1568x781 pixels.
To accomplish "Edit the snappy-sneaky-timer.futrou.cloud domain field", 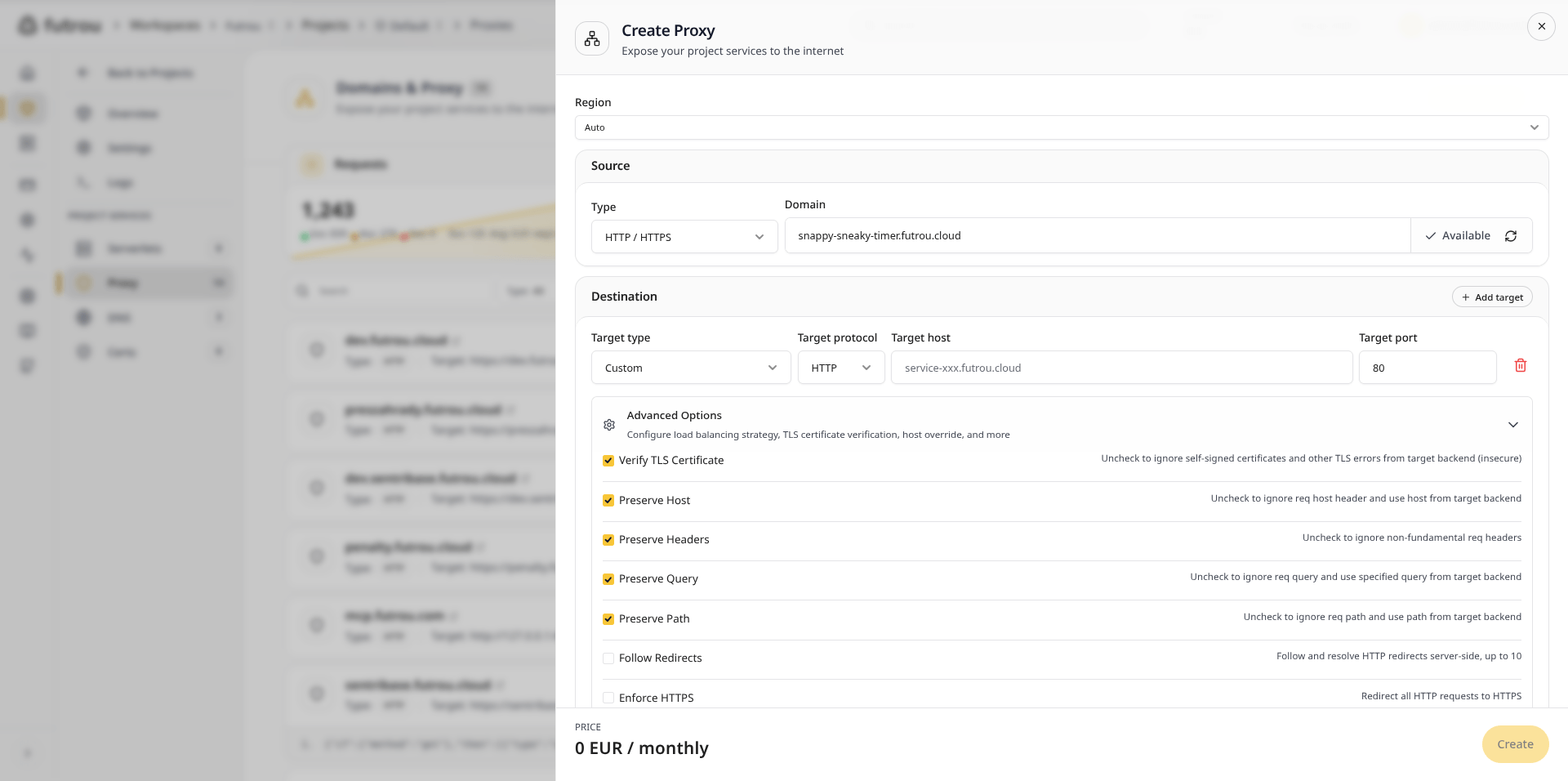I will (x=1098, y=235).
